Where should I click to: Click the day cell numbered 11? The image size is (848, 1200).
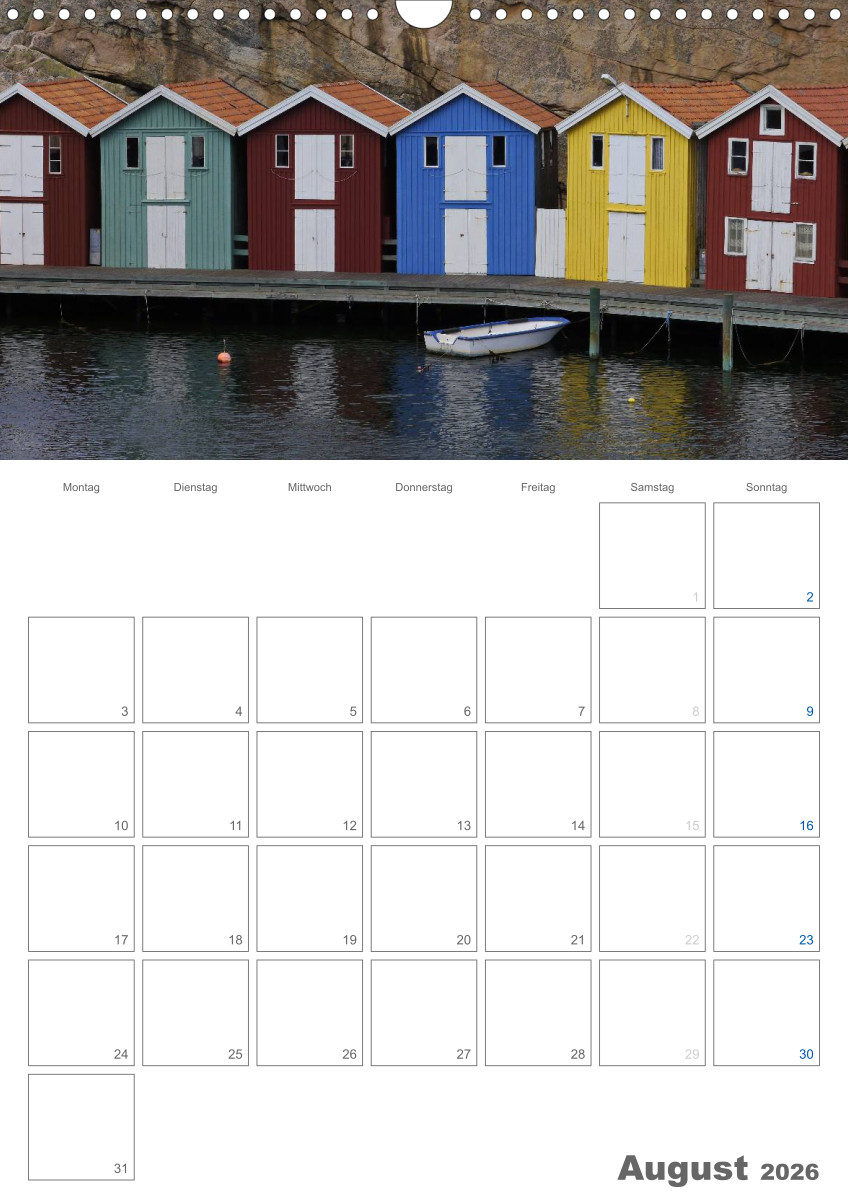195,784
